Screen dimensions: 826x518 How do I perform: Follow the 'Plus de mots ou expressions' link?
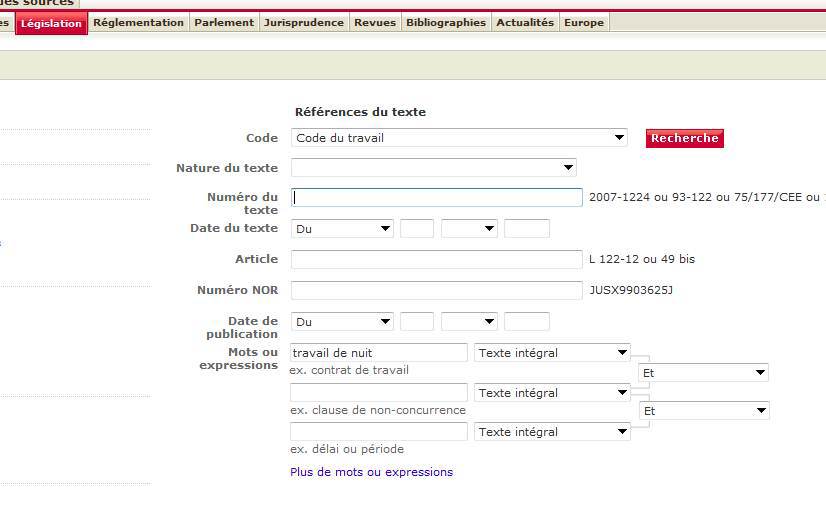(x=371, y=472)
